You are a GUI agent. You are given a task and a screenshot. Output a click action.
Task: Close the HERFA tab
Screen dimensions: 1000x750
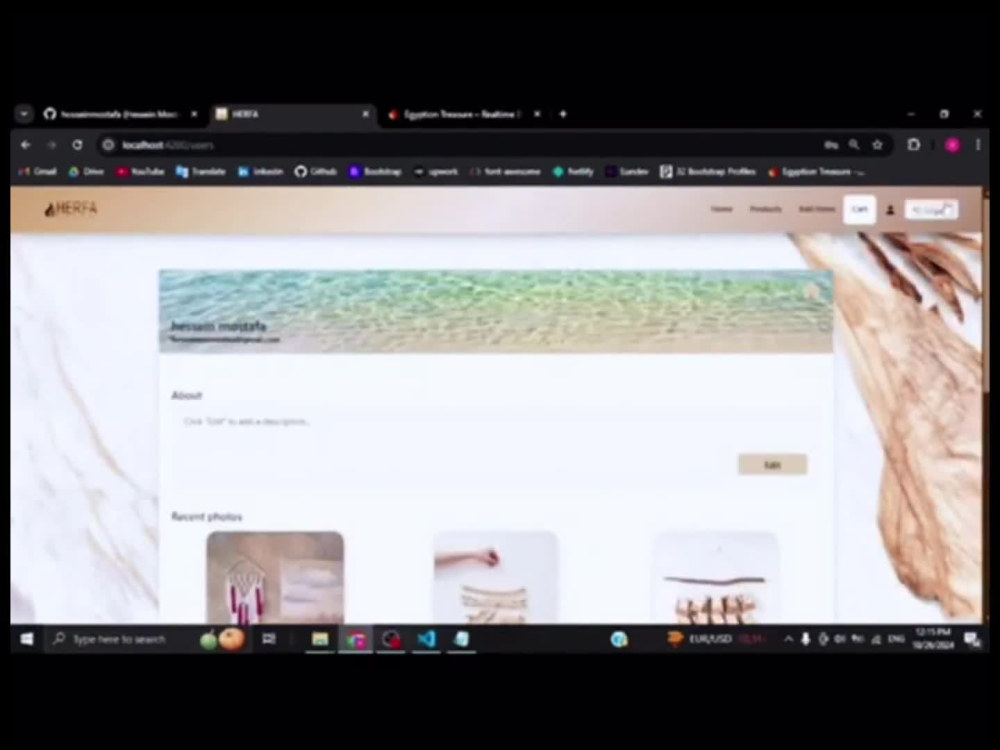click(x=365, y=114)
